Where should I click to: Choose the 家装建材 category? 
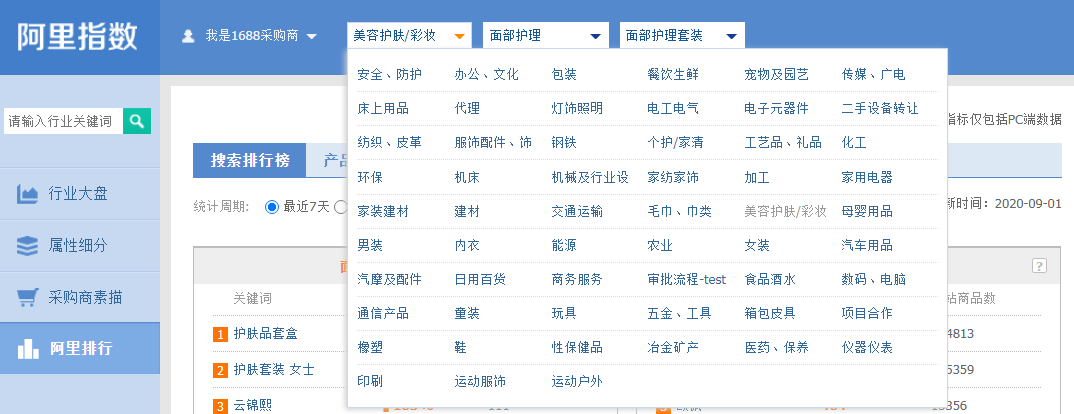(383, 211)
